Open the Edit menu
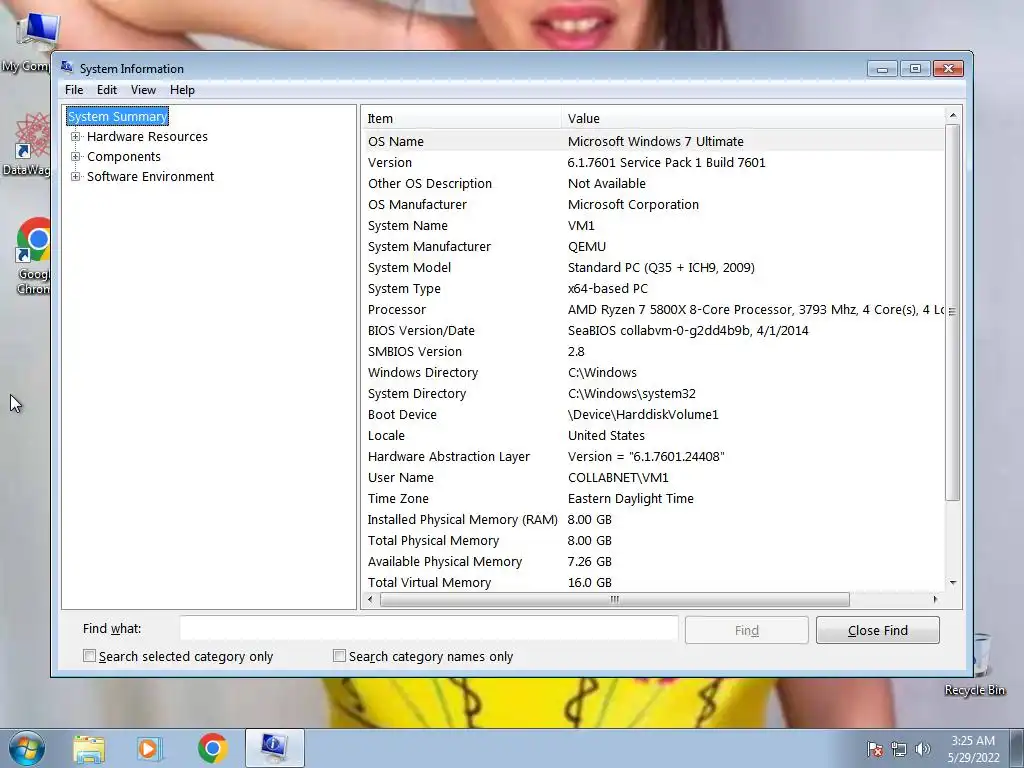Screen dimensions: 1024x768 [x=106, y=89]
